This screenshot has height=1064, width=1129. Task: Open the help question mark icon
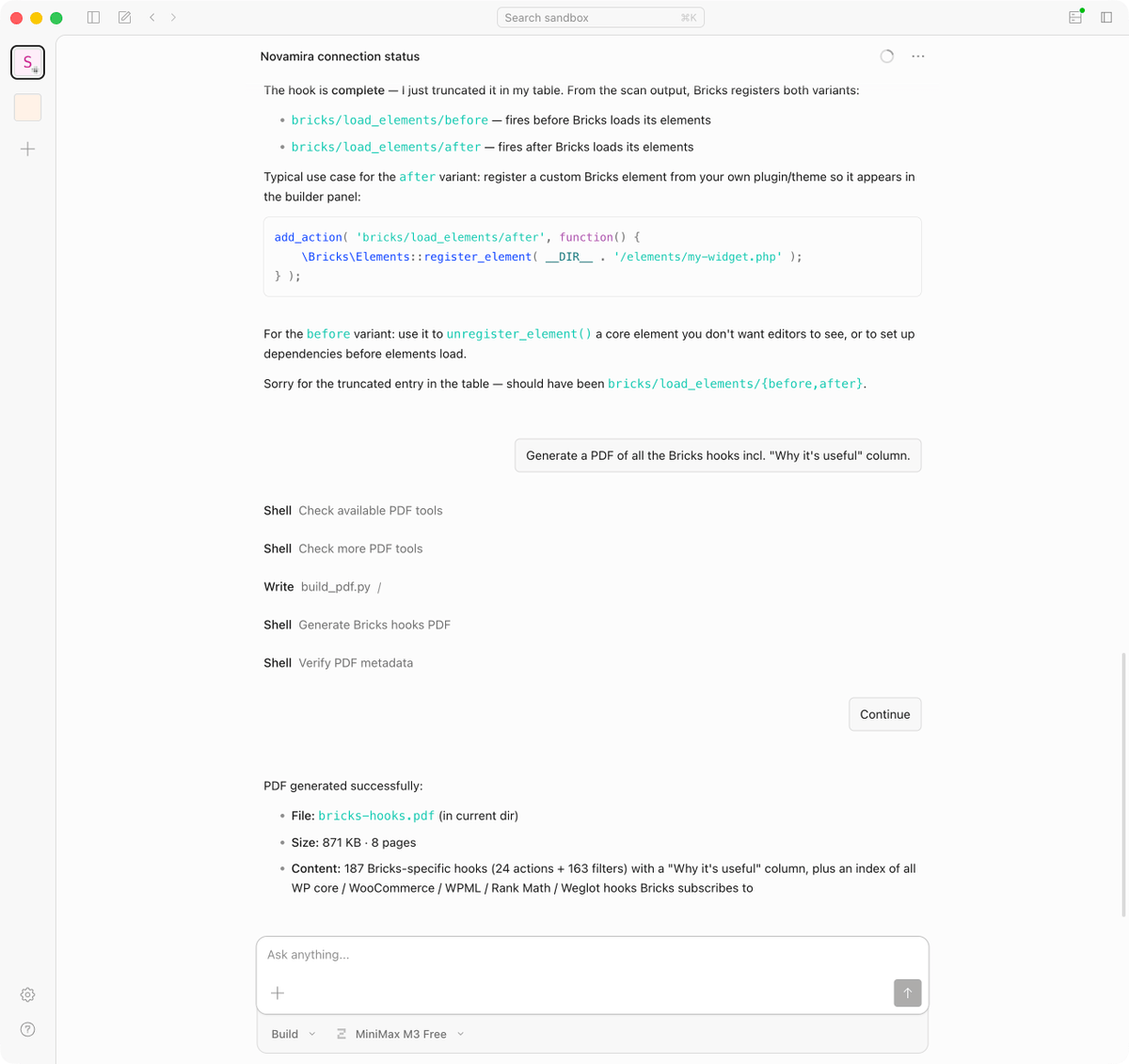coord(27,1029)
